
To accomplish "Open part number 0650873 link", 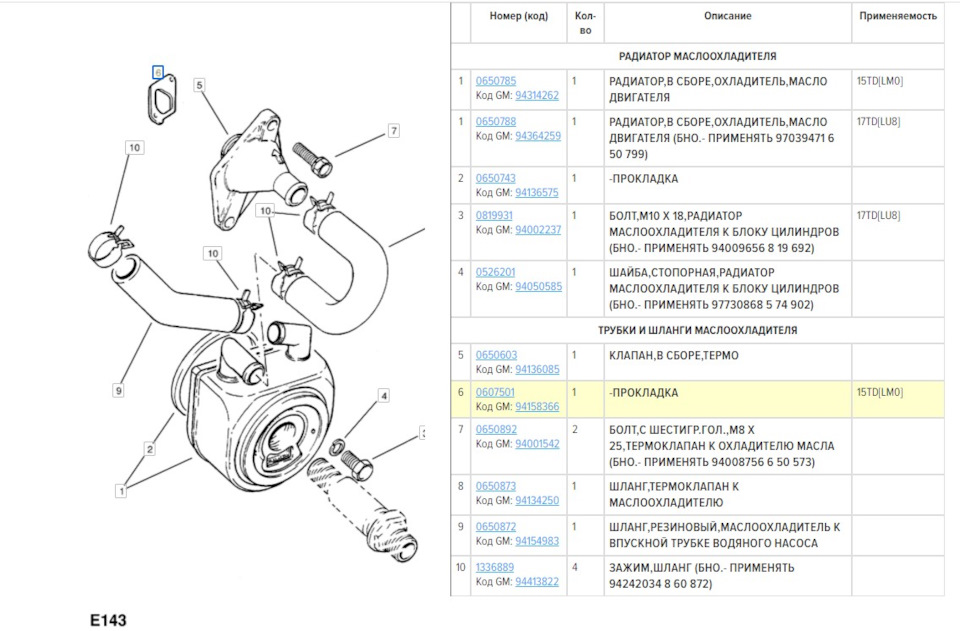I will 496,487.
